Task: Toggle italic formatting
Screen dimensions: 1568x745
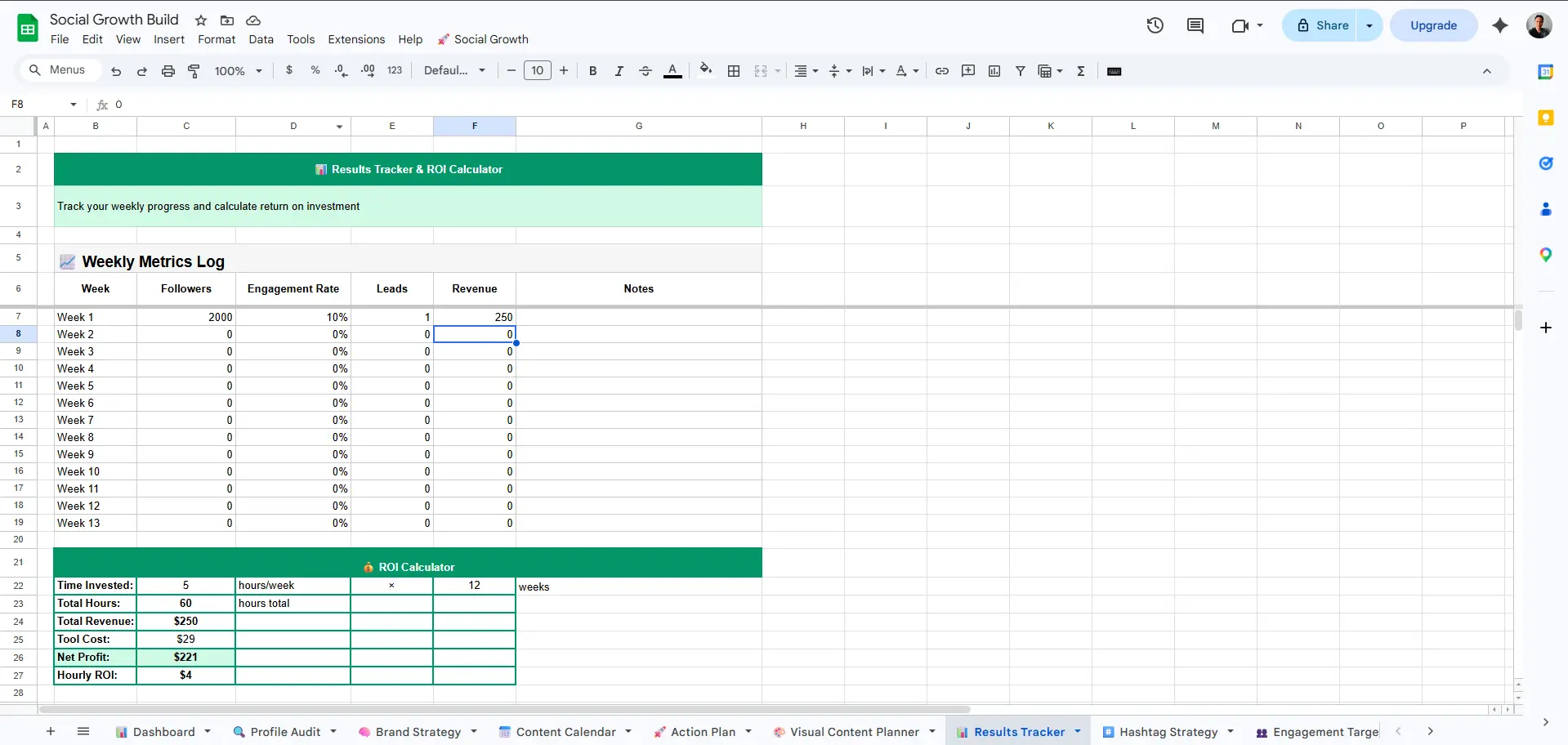Action: coord(619,71)
